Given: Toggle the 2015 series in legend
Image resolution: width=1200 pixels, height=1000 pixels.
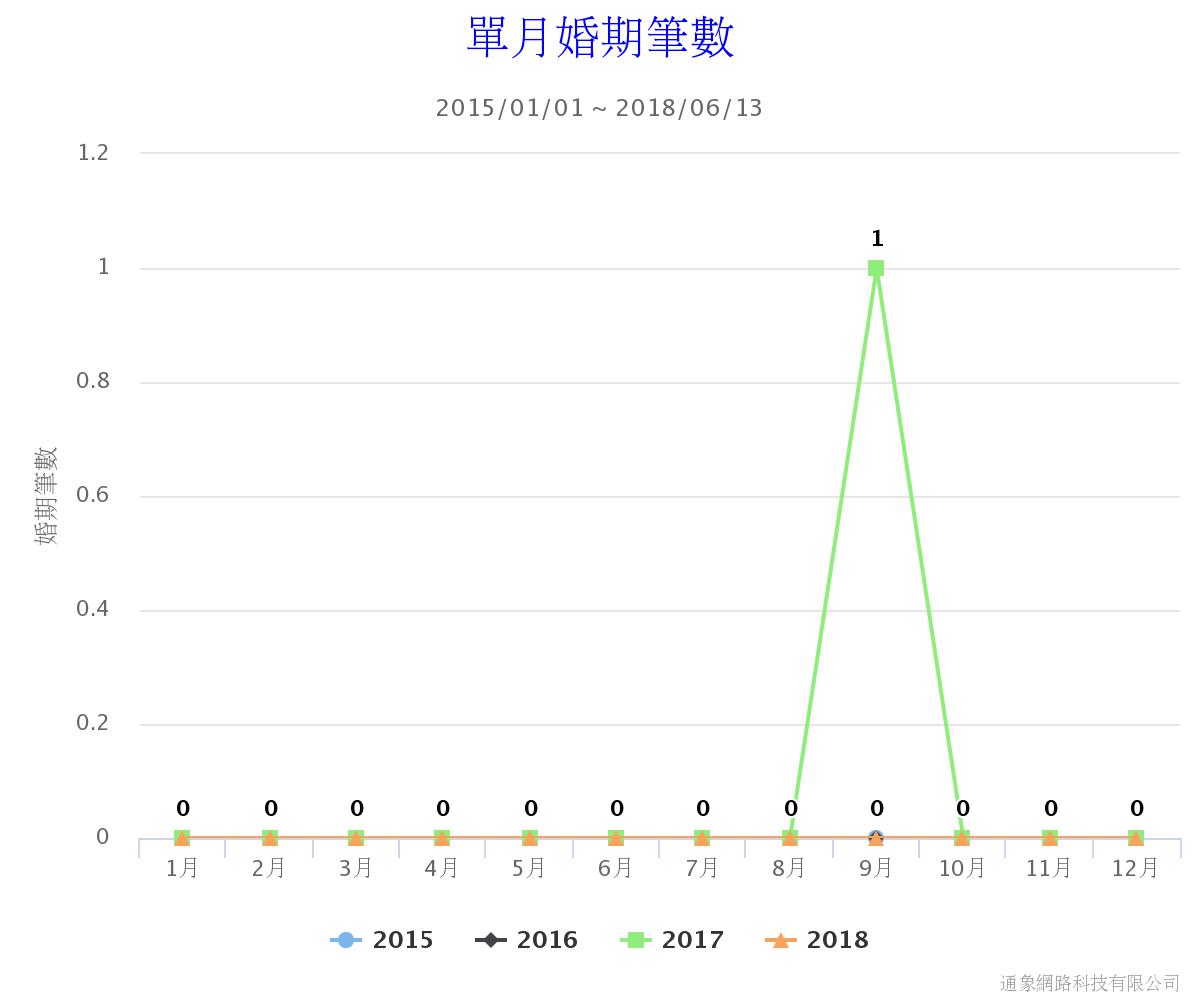Looking at the screenshot, I should (x=382, y=940).
